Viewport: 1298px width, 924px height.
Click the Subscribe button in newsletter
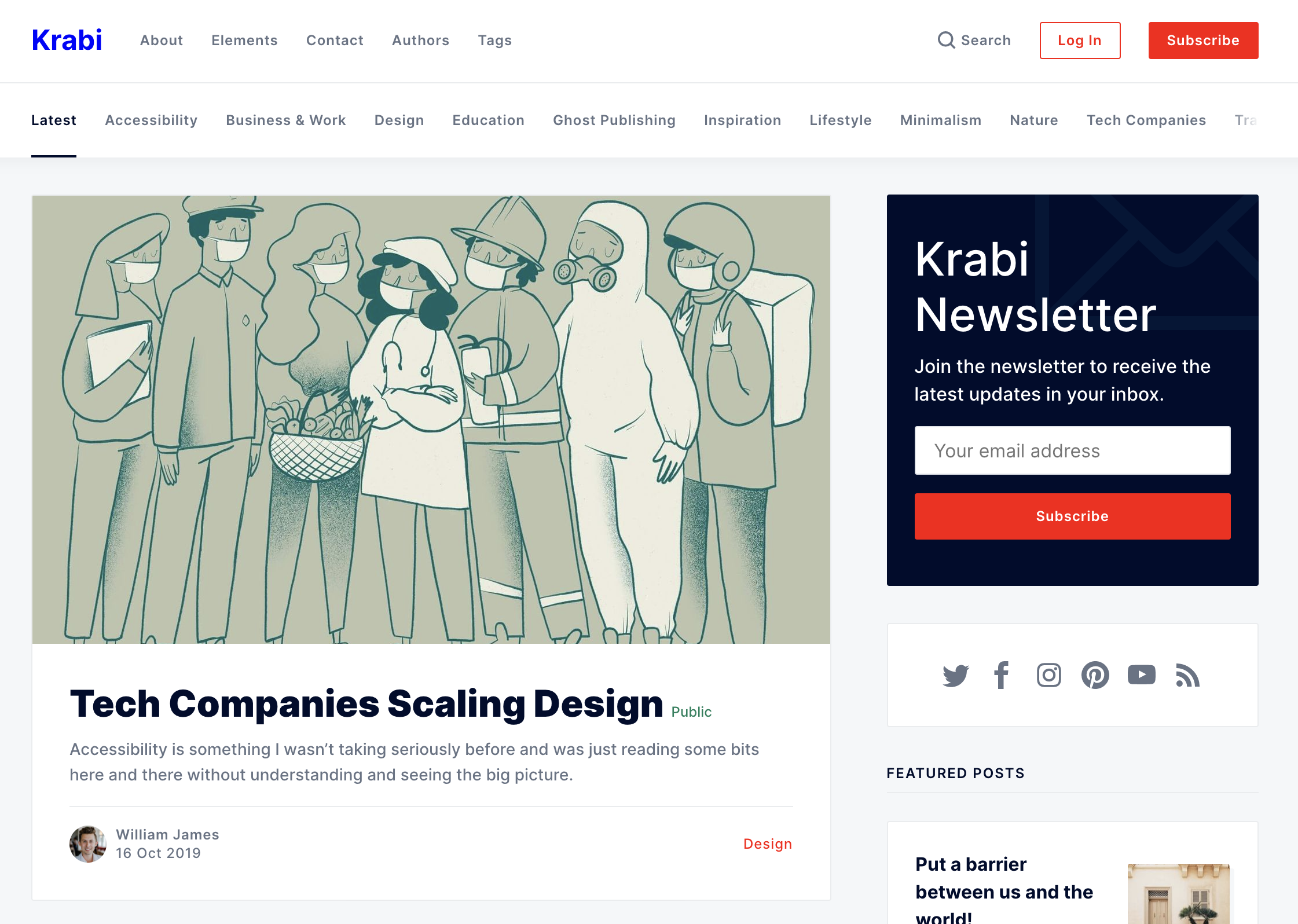click(1073, 515)
